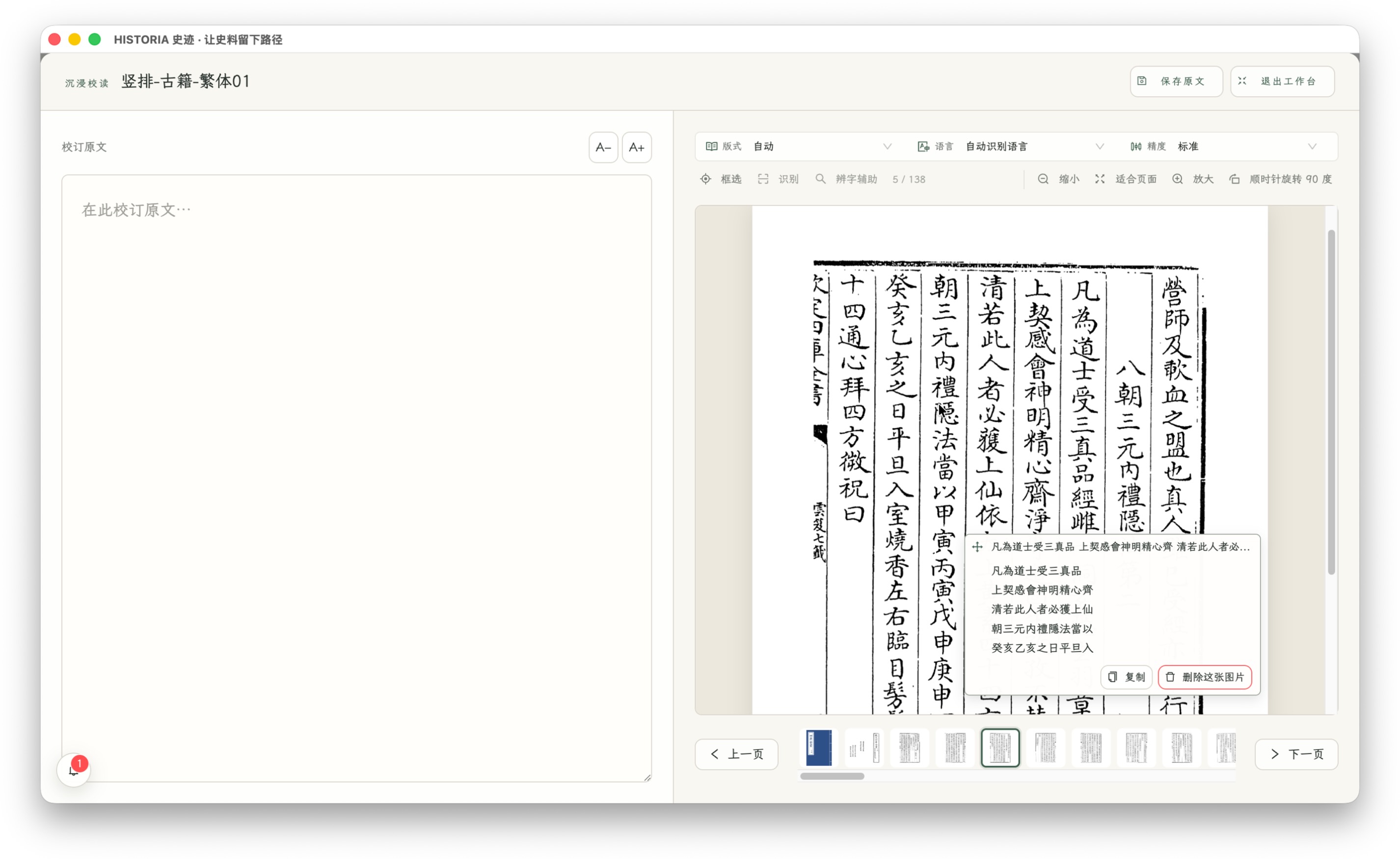Decrease font size with A−
Image resolution: width=1400 pixels, height=859 pixels.
click(603, 148)
